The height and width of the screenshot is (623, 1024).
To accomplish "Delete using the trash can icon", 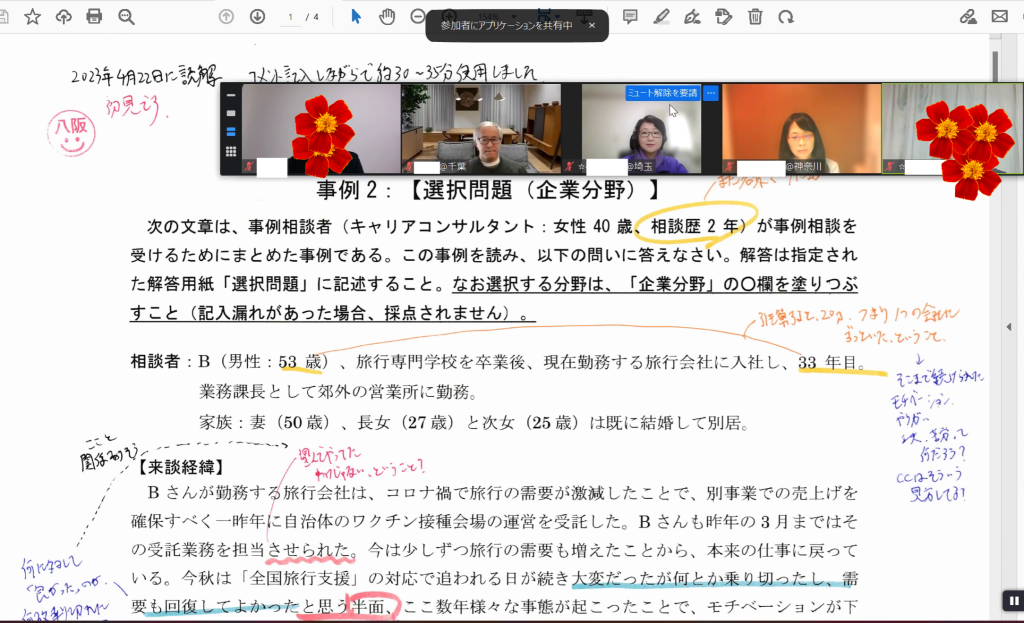I will point(755,16).
